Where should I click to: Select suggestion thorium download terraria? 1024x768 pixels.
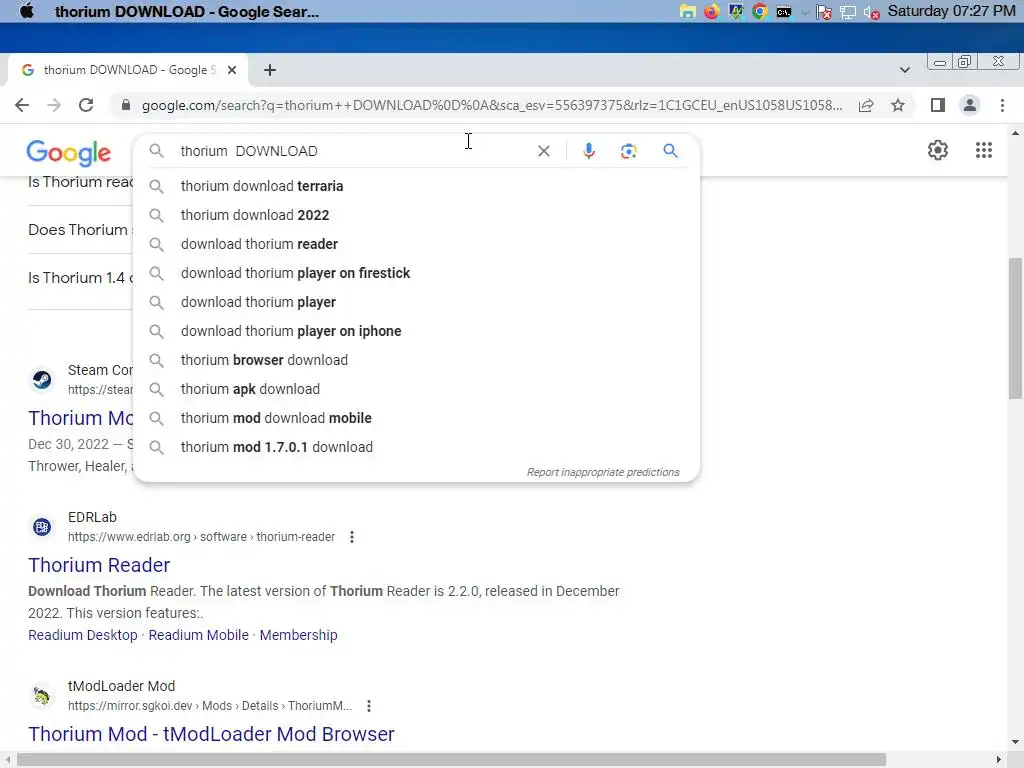pyautogui.click(x=416, y=186)
